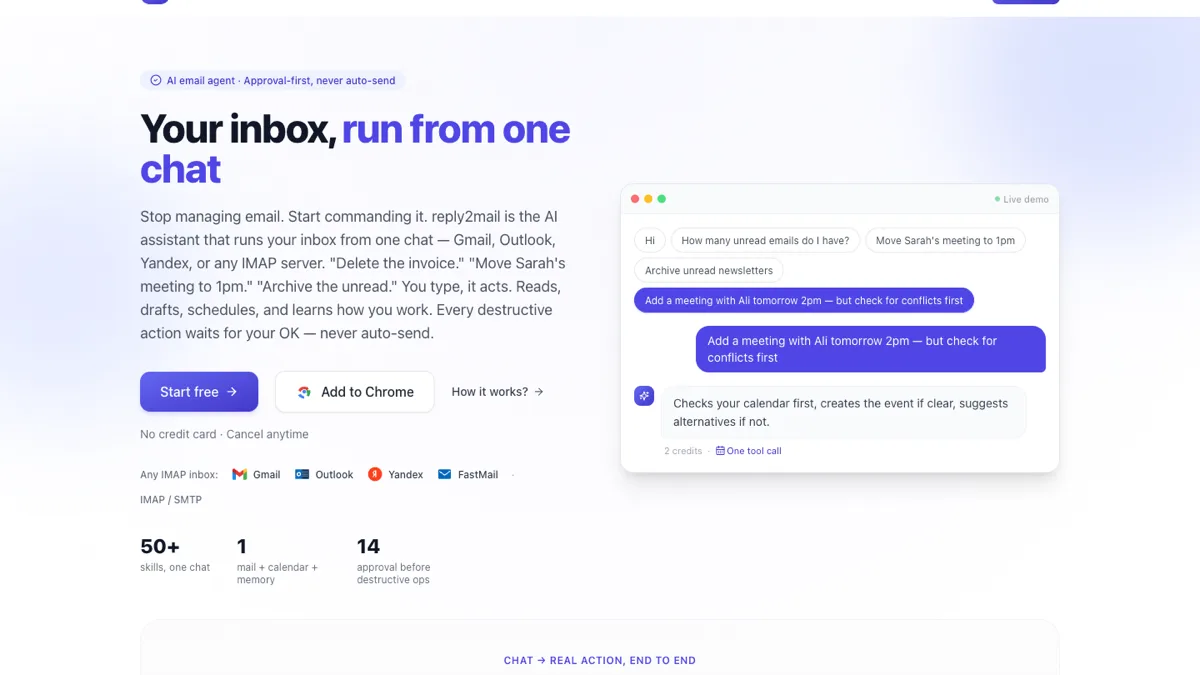This screenshot has height=675, width=1200.
Task: Select Move Sarah's meeting to 1pm chip
Action: click(945, 240)
